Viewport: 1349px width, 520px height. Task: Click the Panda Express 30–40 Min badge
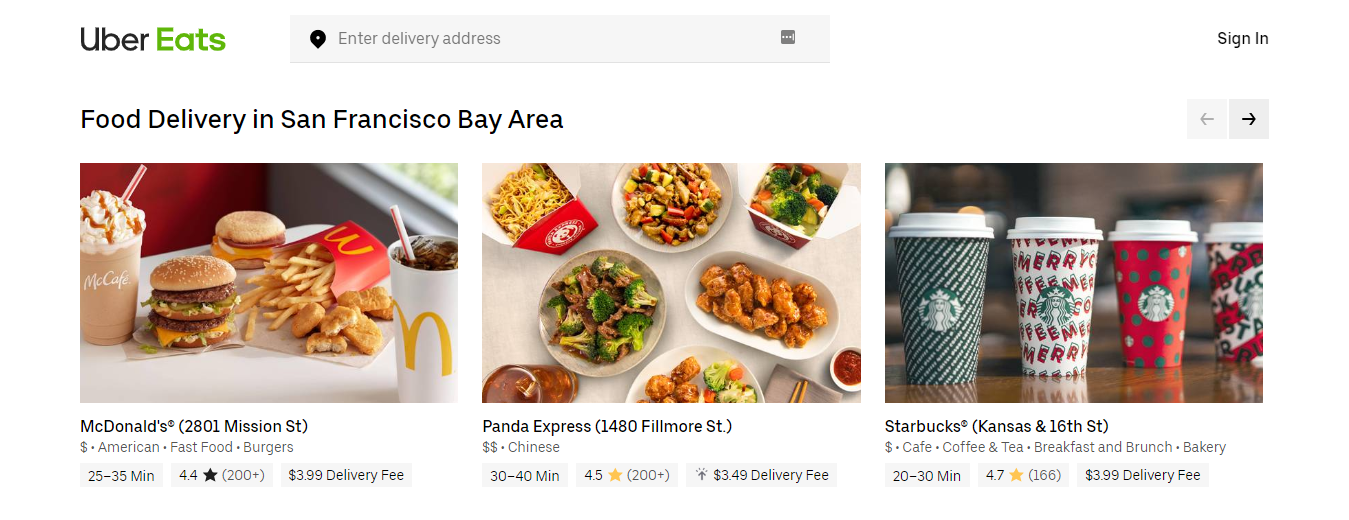[525, 476]
